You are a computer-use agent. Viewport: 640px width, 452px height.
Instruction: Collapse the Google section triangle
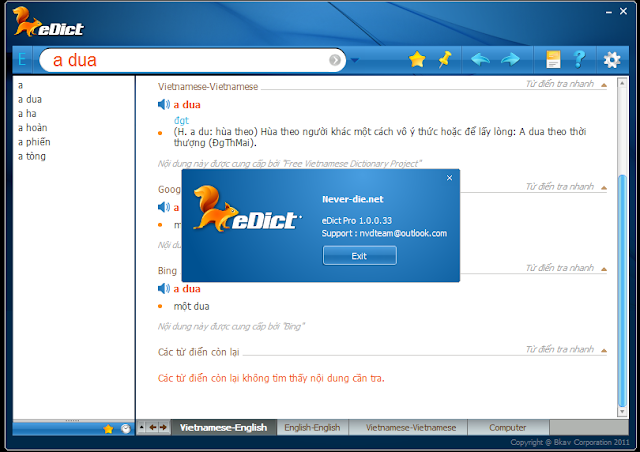tap(604, 188)
